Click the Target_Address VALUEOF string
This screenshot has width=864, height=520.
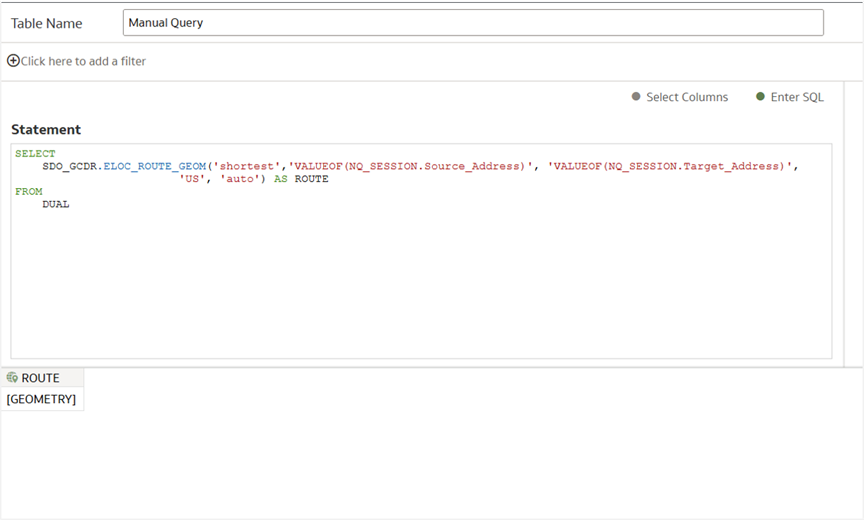coord(669,166)
